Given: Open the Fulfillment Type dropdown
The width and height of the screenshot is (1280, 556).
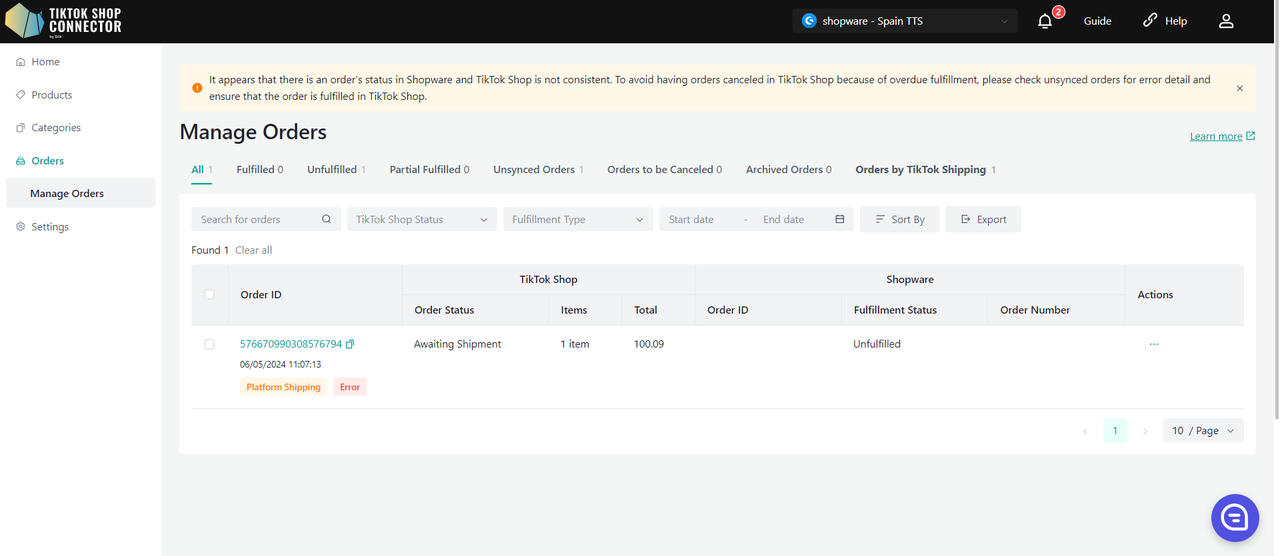Looking at the screenshot, I should click(x=577, y=219).
